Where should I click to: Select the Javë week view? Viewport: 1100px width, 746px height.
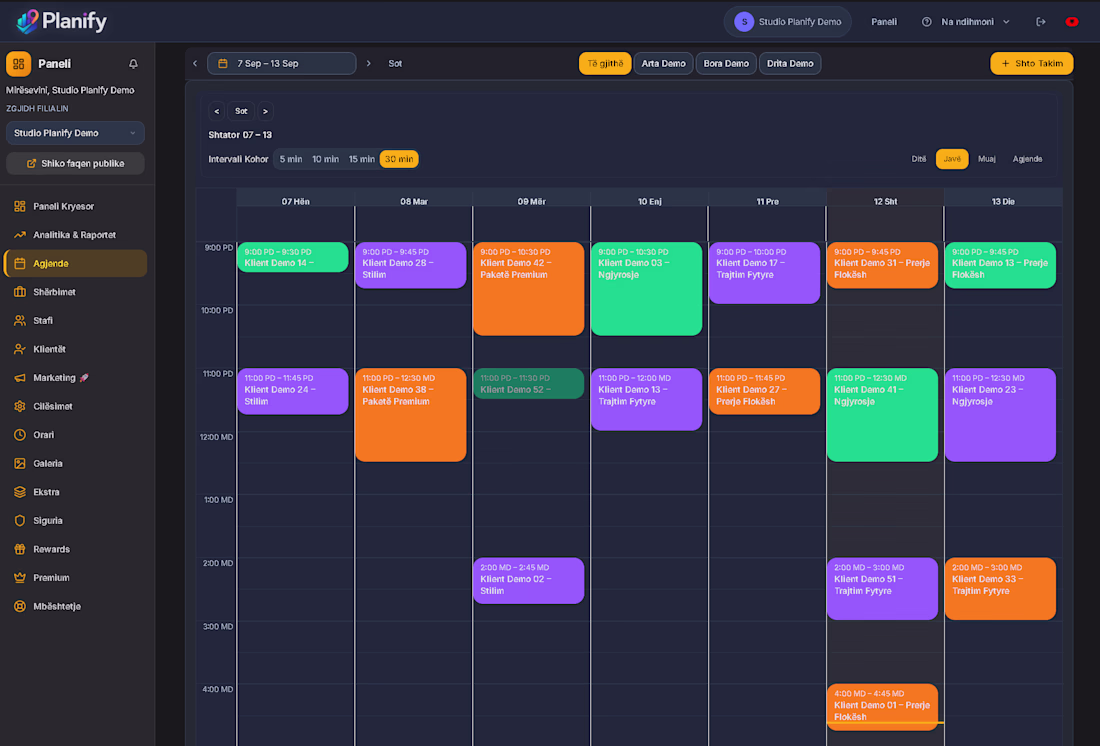coord(952,159)
